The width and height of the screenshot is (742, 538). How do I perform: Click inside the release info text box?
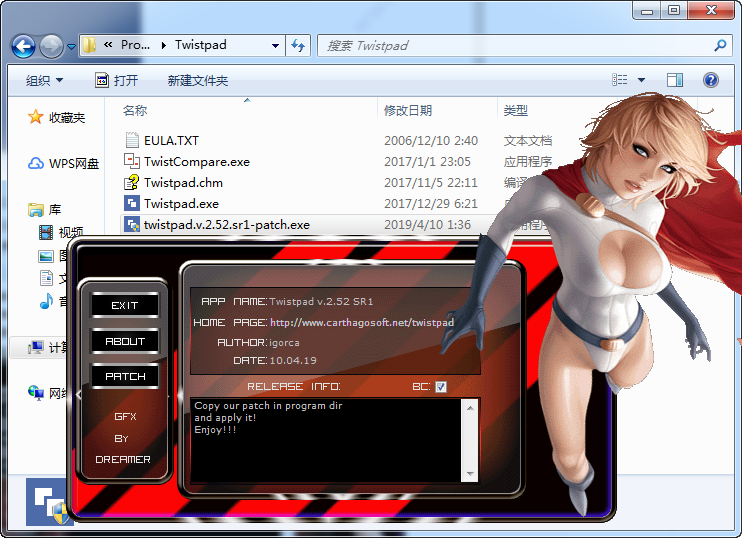[326, 441]
